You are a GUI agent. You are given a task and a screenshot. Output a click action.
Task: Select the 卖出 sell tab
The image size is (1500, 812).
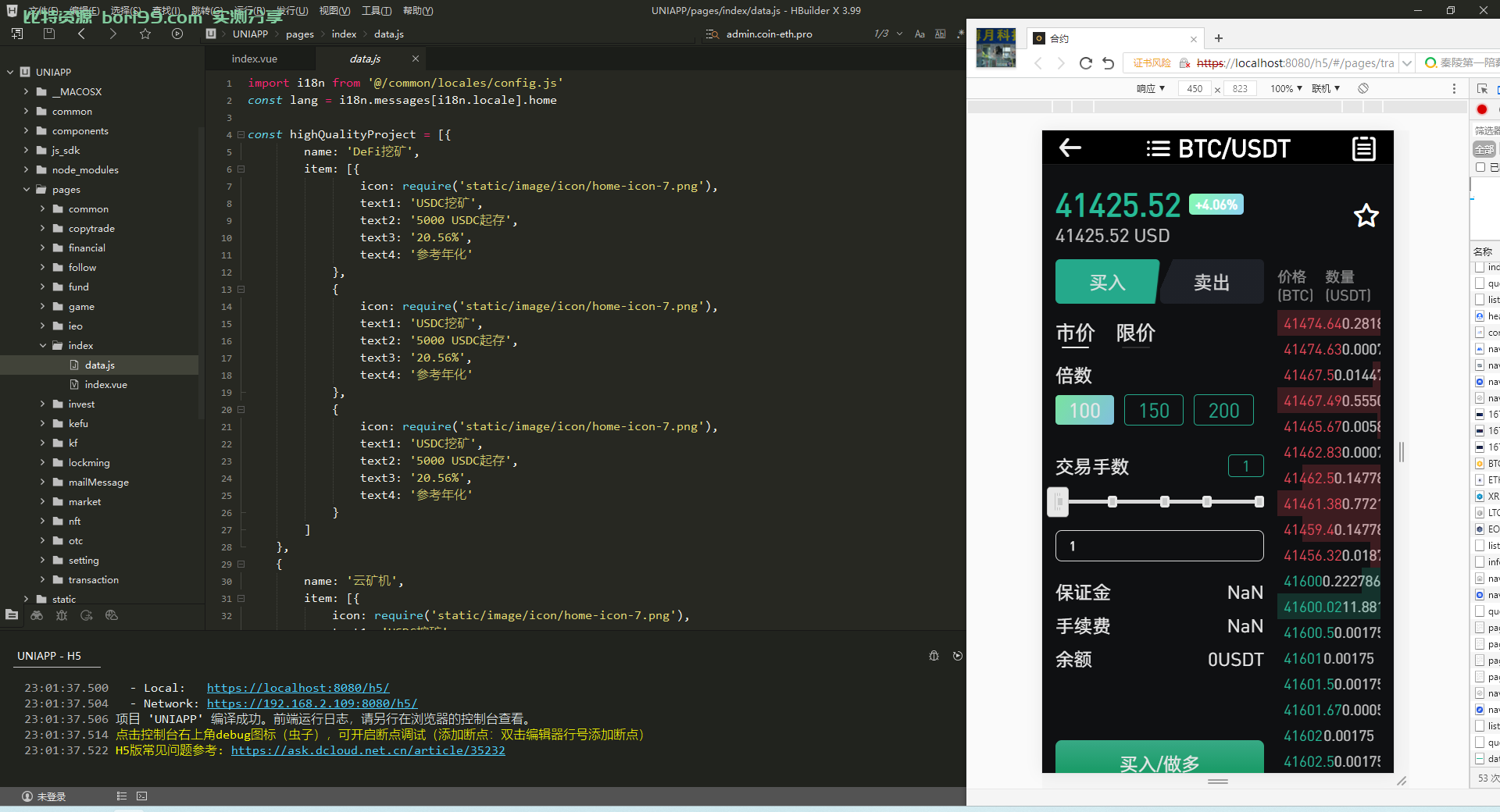coord(1212,282)
